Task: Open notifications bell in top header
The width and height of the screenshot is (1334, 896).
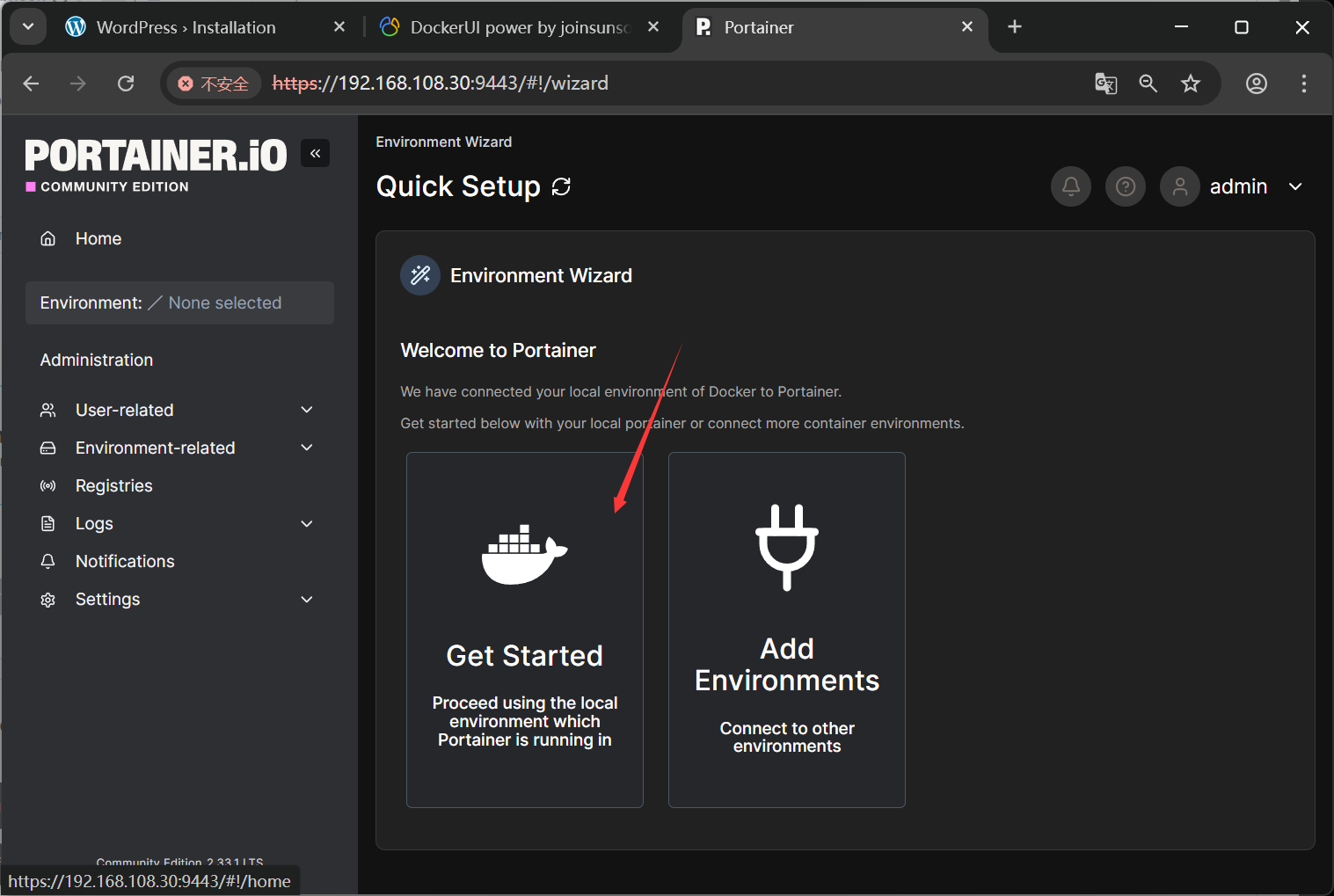Action: tap(1071, 186)
